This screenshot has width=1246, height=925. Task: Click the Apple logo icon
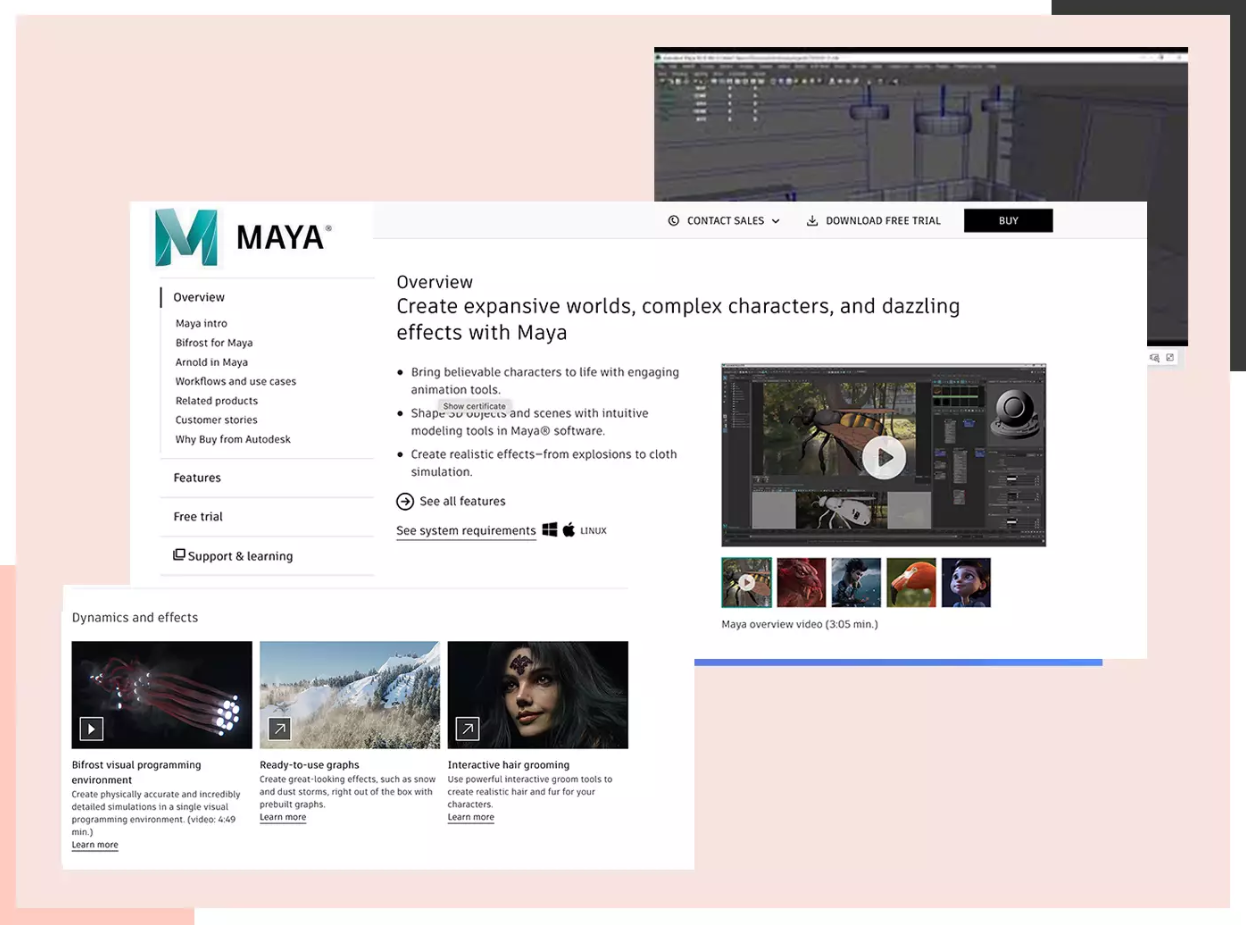coord(569,530)
